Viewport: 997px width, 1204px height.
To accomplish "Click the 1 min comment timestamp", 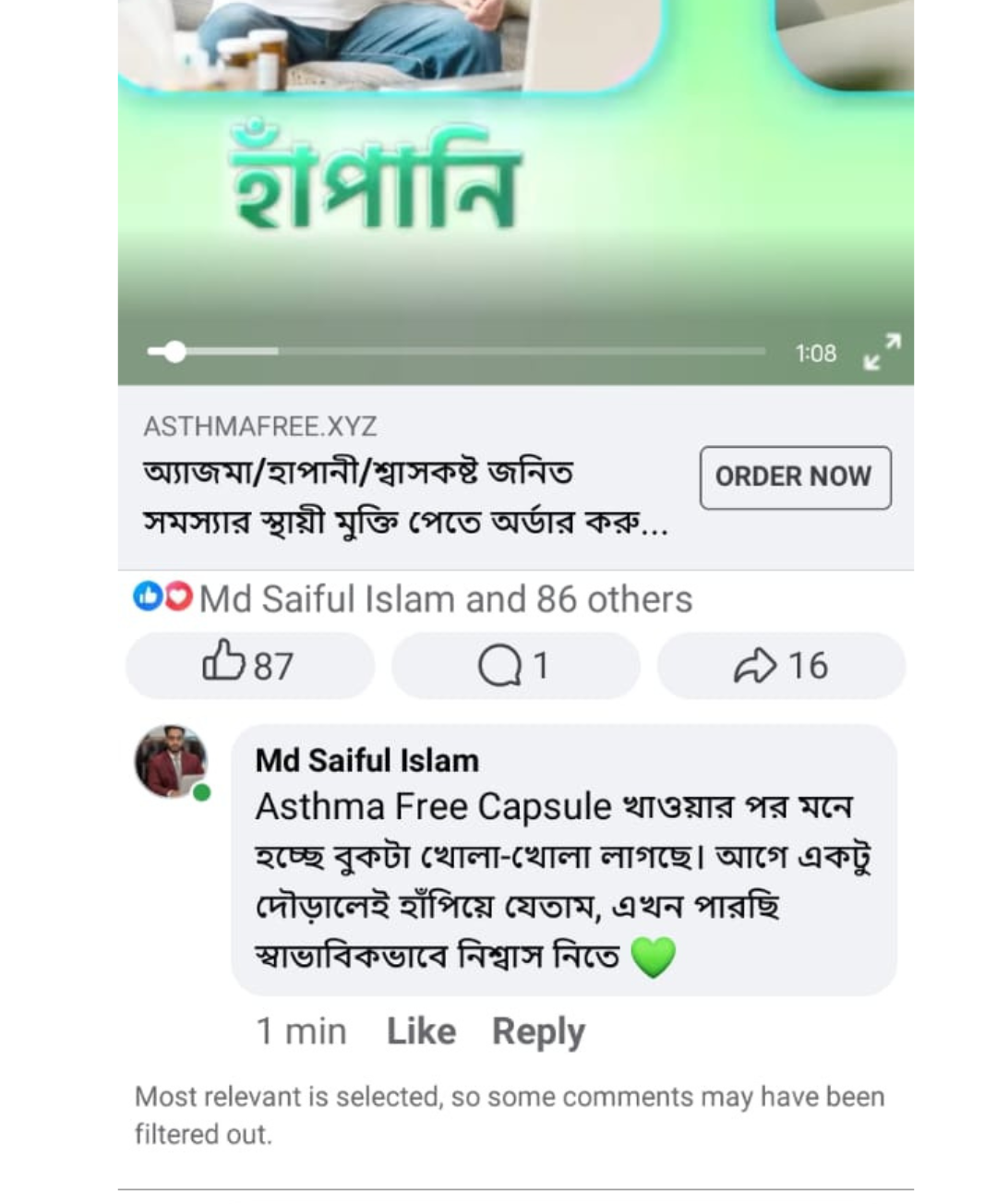I will point(301,1031).
